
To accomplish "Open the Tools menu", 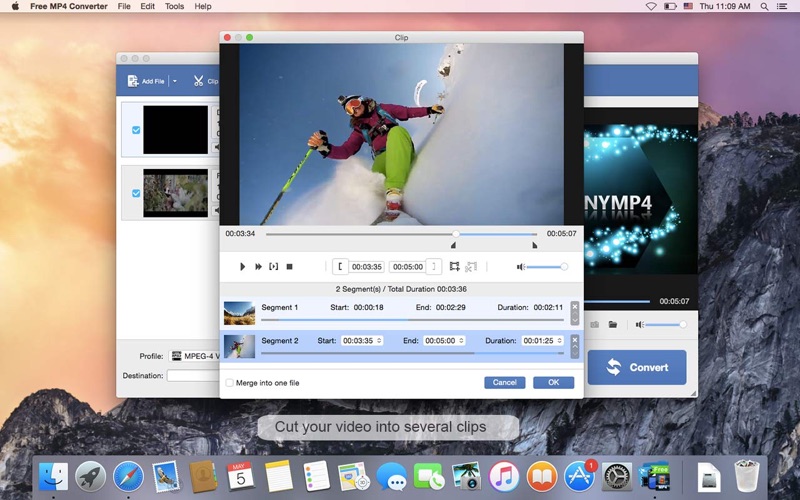I will pyautogui.click(x=174, y=6).
